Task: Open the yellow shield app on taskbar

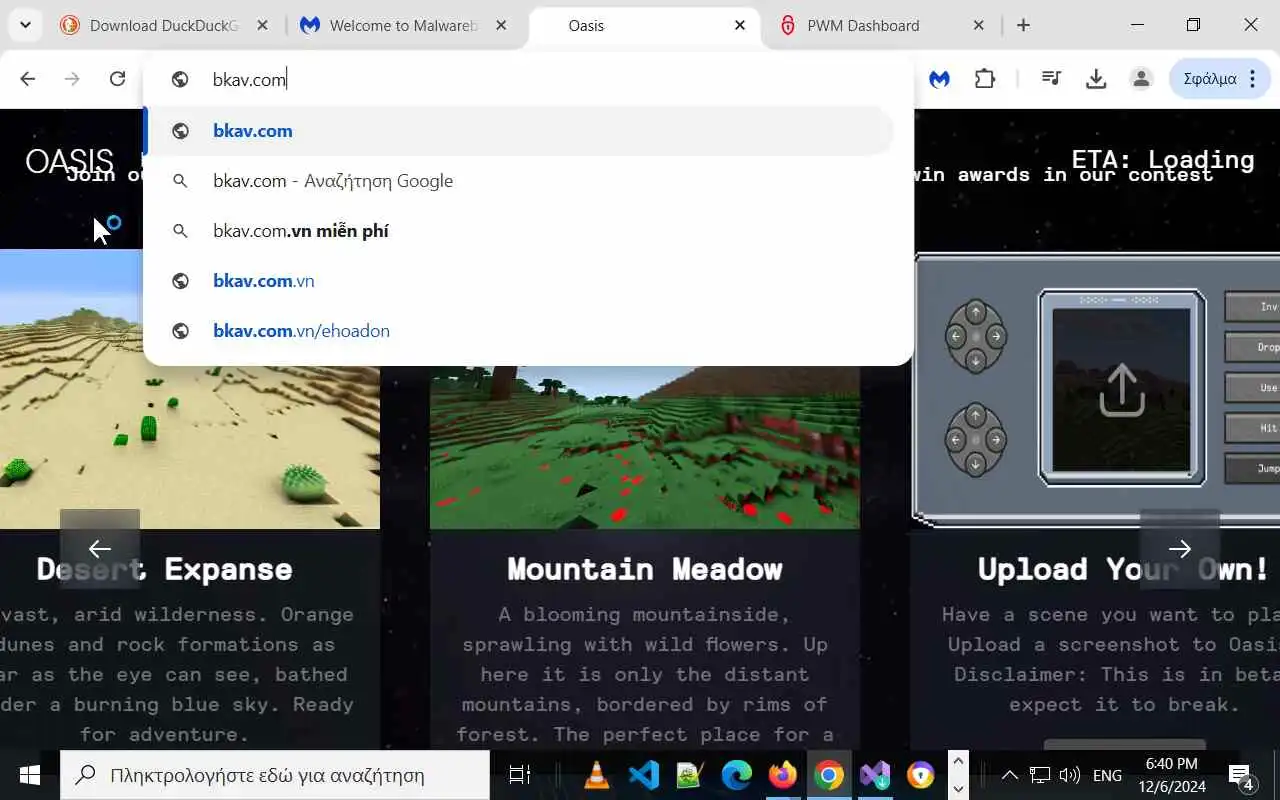Action: click(921, 775)
